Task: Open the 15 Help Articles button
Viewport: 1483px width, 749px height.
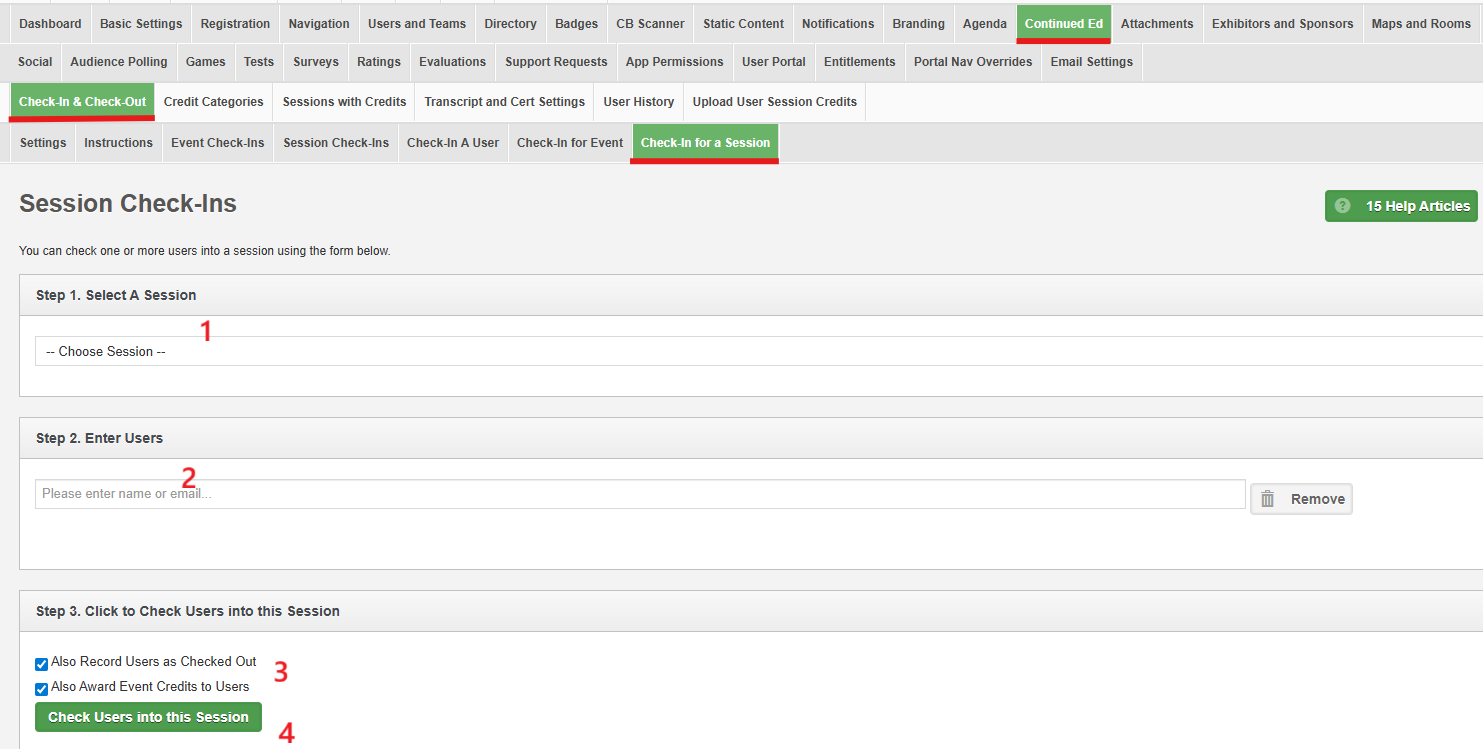Action: tap(1400, 206)
